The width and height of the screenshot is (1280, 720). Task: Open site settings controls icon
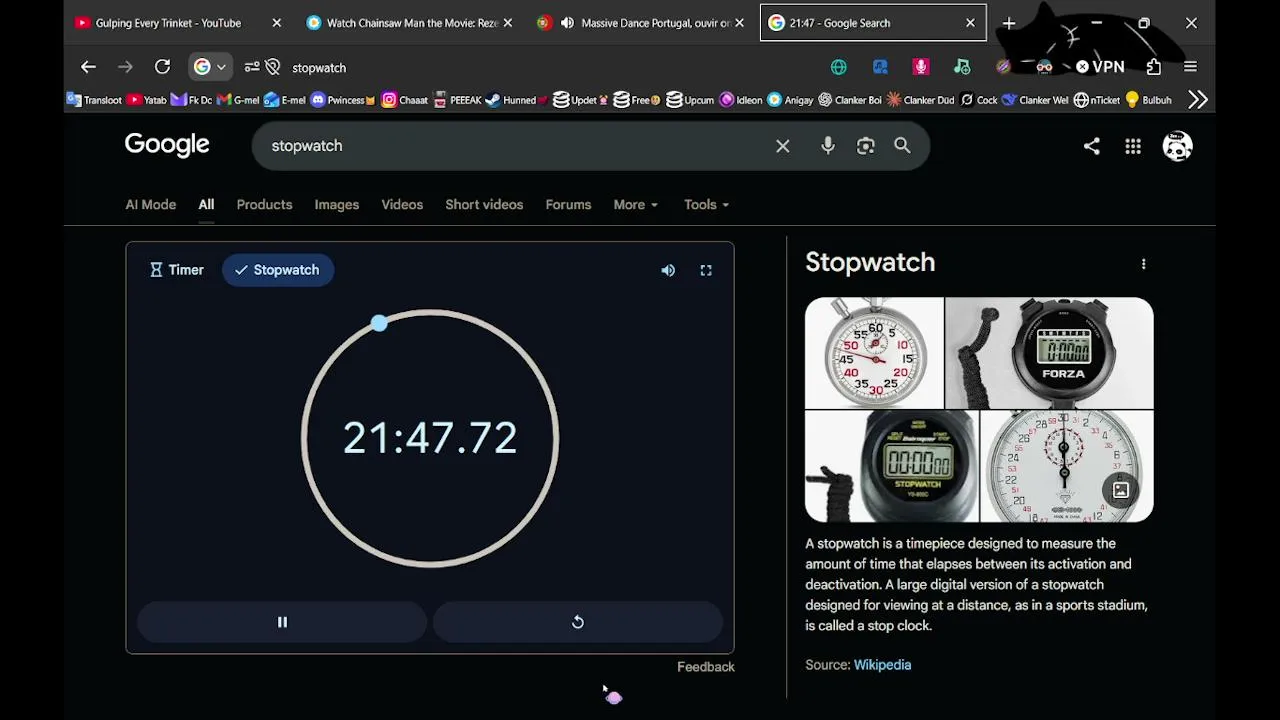[x=252, y=67]
